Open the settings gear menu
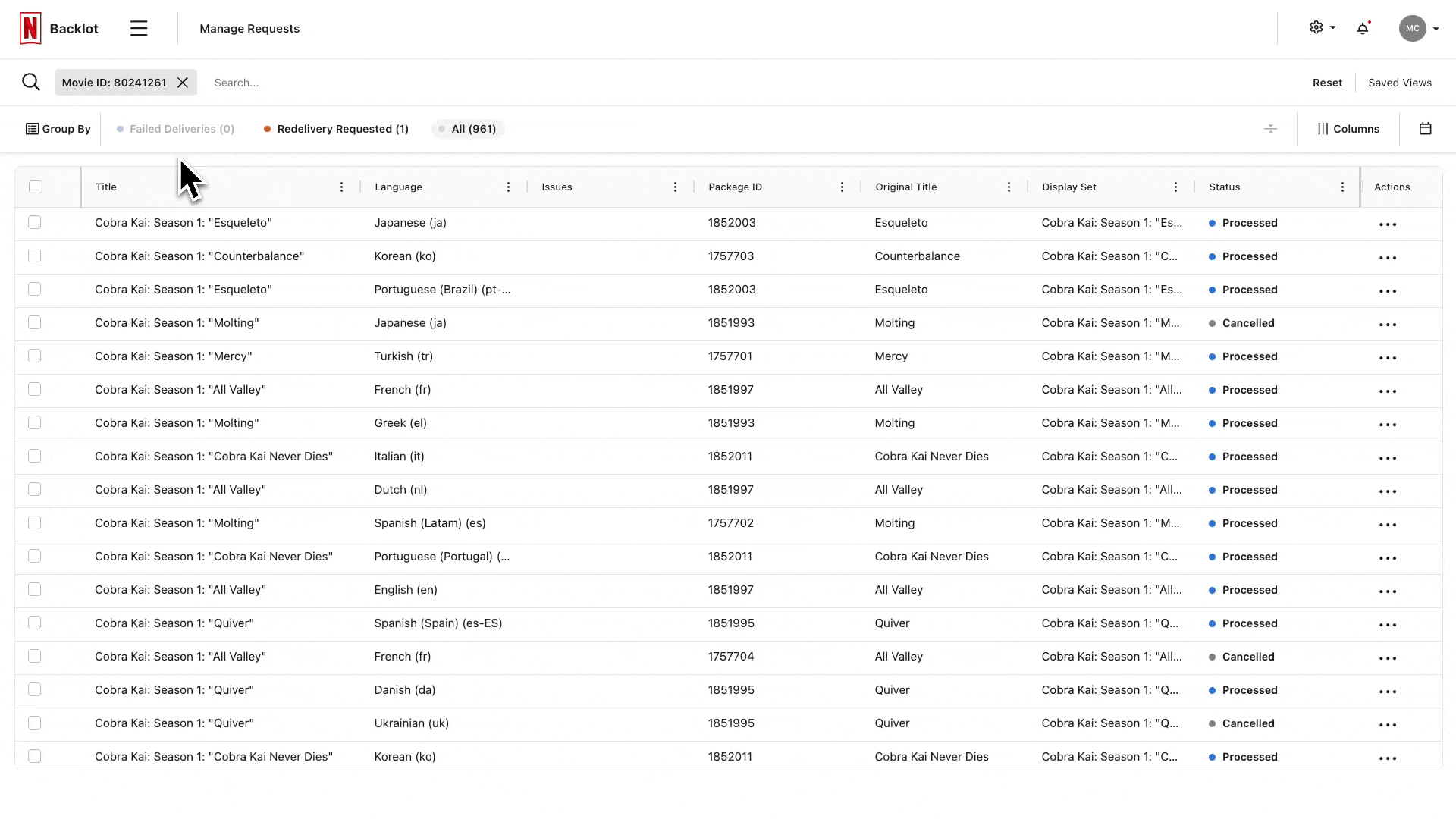The width and height of the screenshot is (1456, 819). coord(1317,27)
